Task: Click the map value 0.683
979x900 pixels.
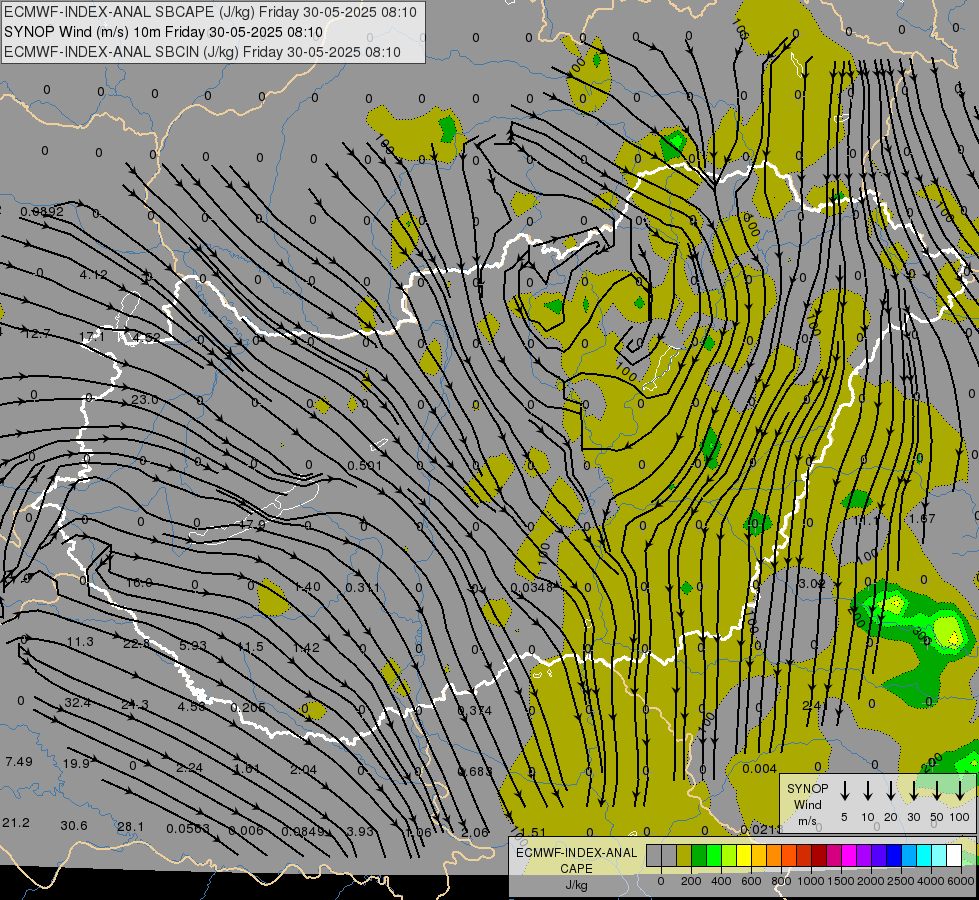Action: [475, 771]
